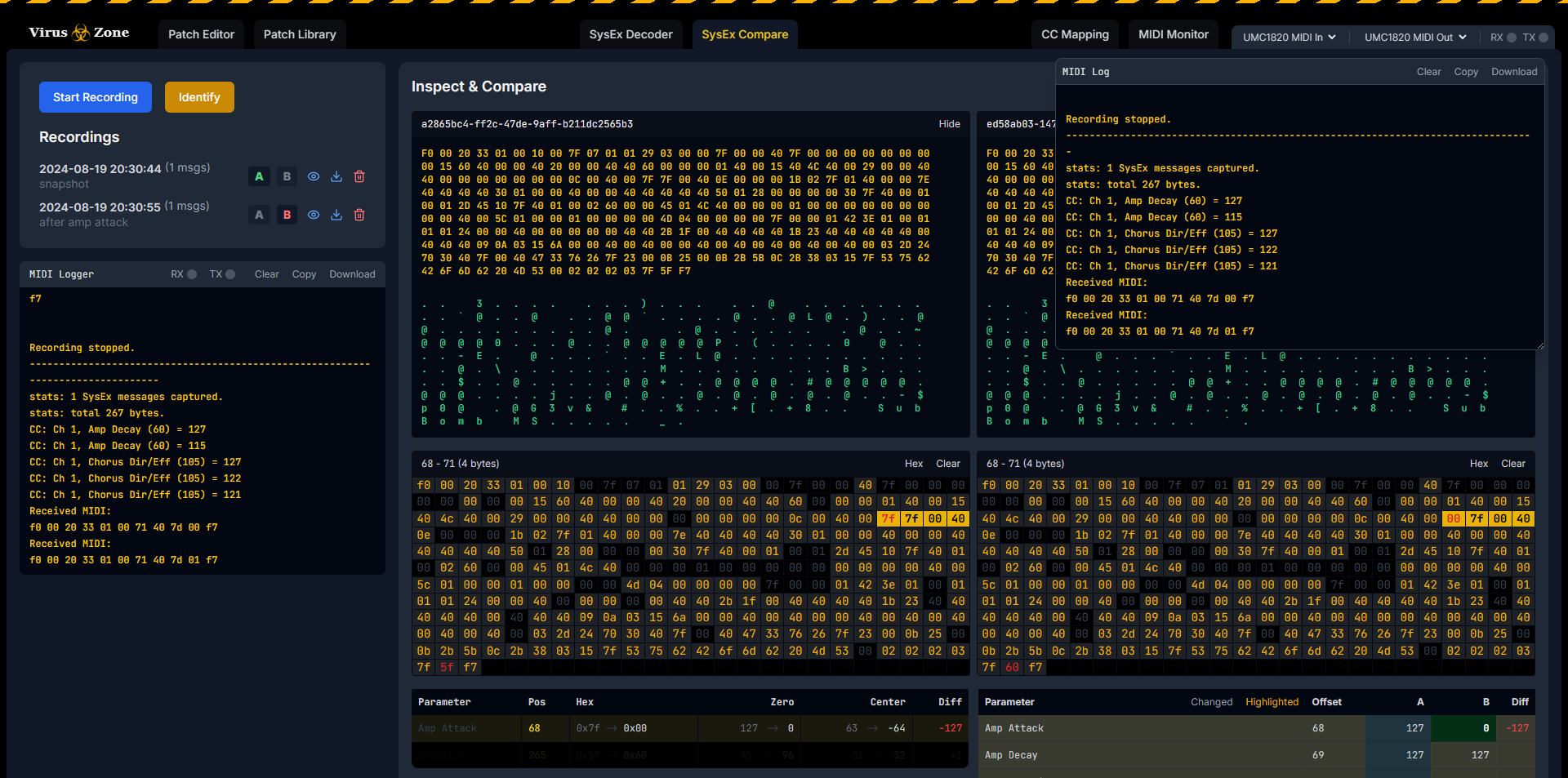Switch to the SysEx Decoder tab
Image resolution: width=1568 pixels, height=778 pixels.
click(630, 34)
